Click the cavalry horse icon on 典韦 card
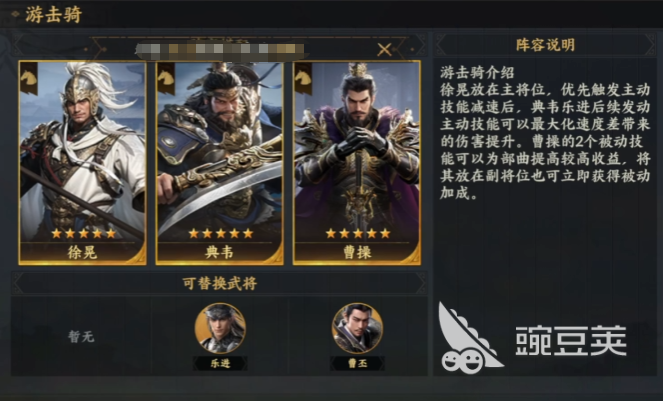This screenshot has height=401, width=663. (x=166, y=79)
